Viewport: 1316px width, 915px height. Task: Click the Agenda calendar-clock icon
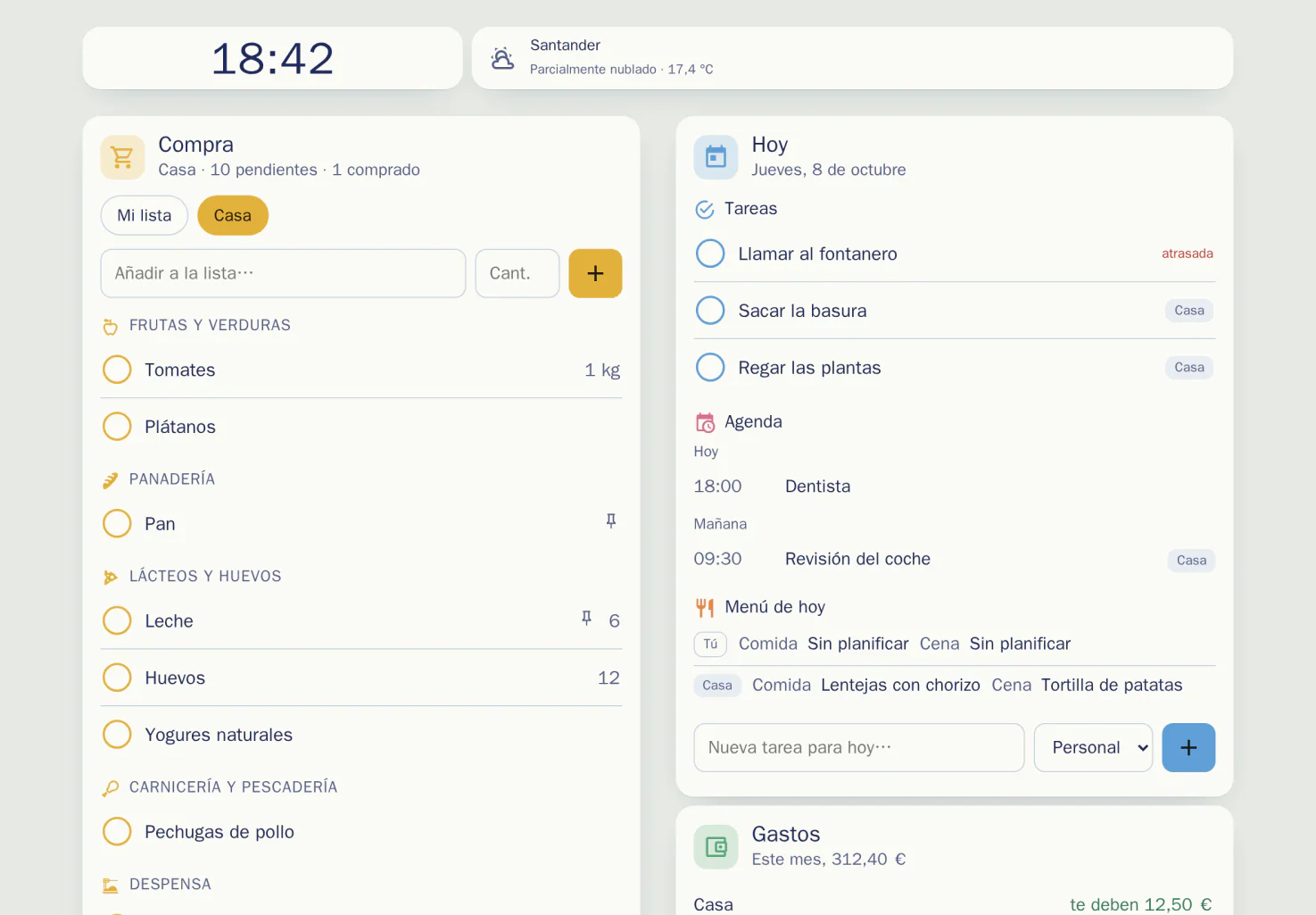pyautogui.click(x=705, y=422)
